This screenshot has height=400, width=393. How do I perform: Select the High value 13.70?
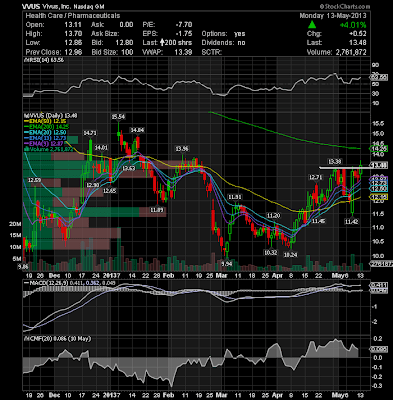[73, 34]
